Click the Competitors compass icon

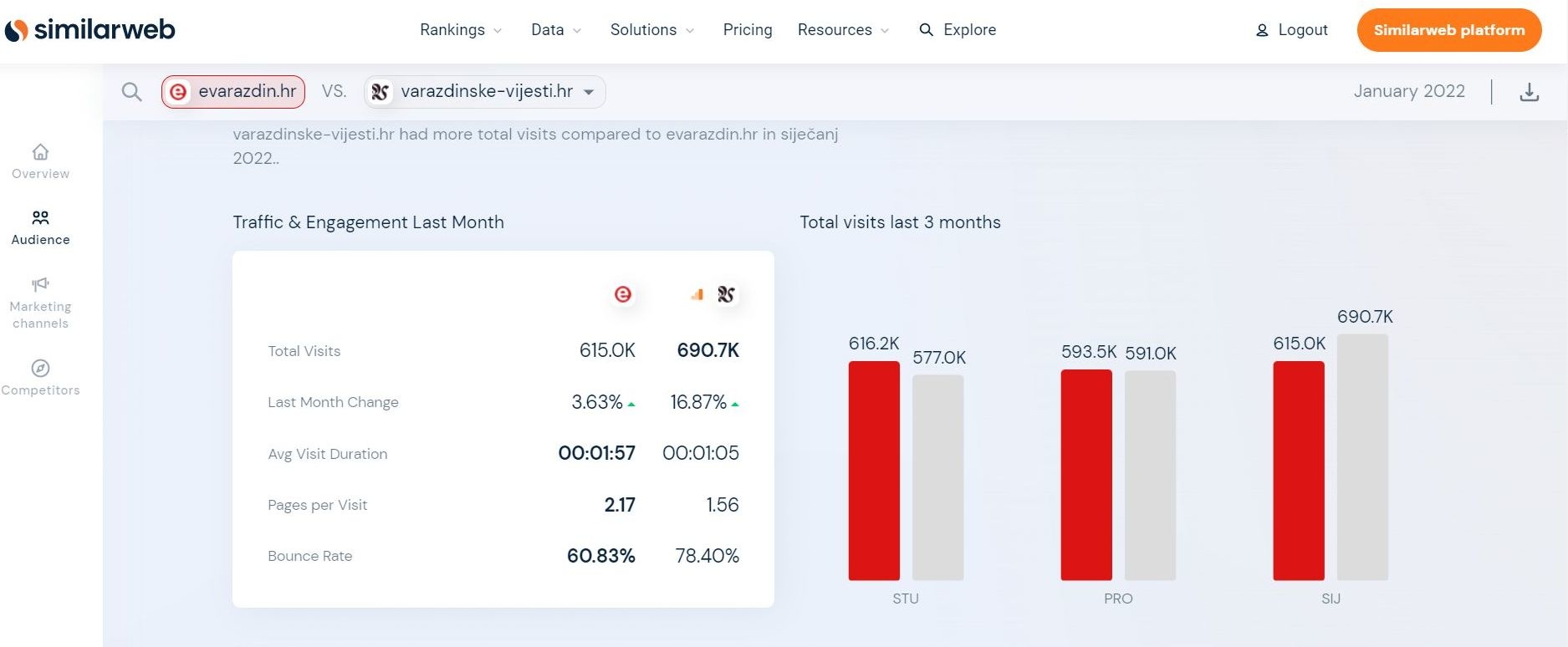(x=40, y=368)
